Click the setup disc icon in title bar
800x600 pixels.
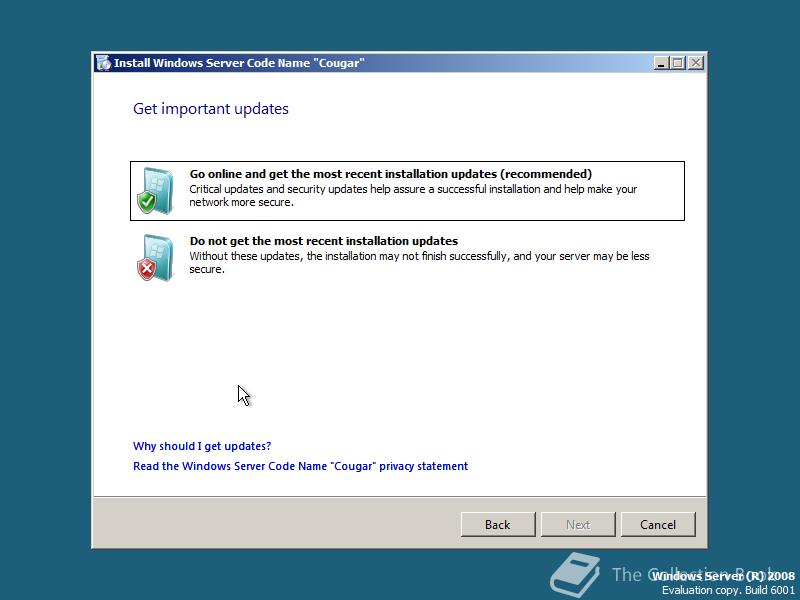pos(103,63)
